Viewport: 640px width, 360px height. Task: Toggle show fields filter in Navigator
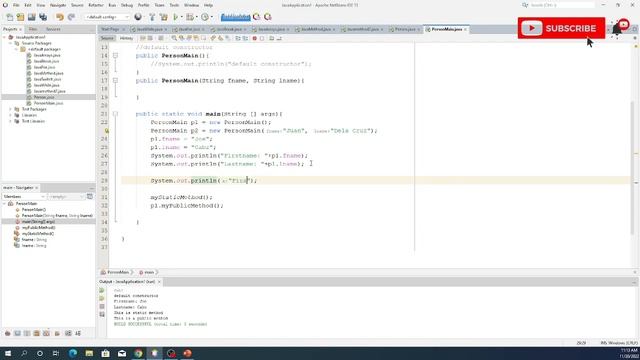click(17, 333)
